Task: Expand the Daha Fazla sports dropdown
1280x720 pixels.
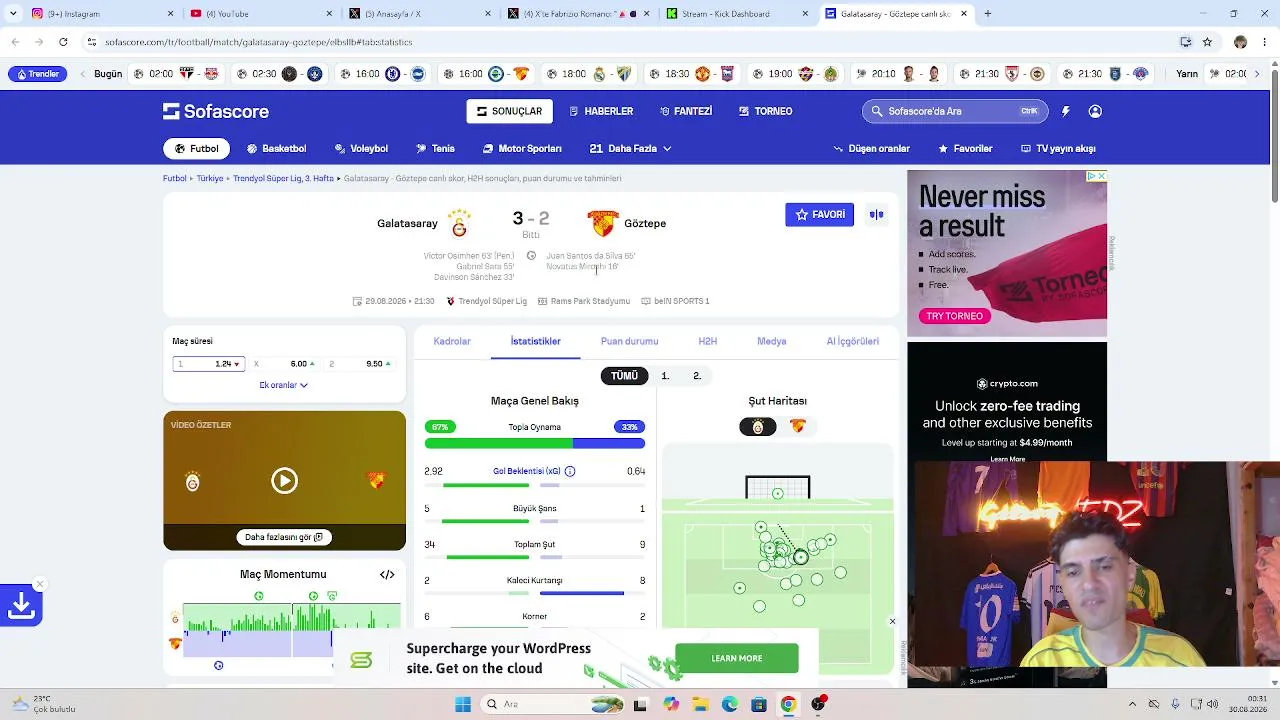Action: coord(631,148)
